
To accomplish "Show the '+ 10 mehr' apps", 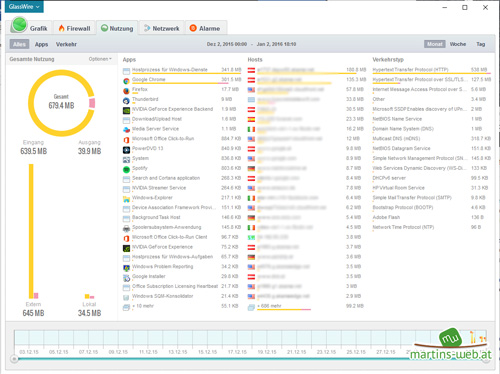I will pos(143,306).
